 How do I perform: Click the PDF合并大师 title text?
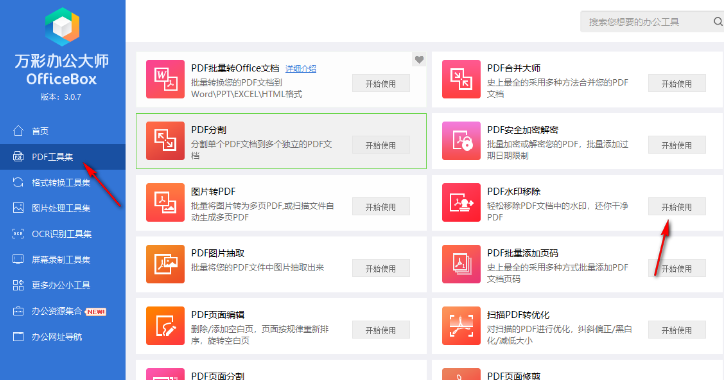514,68
